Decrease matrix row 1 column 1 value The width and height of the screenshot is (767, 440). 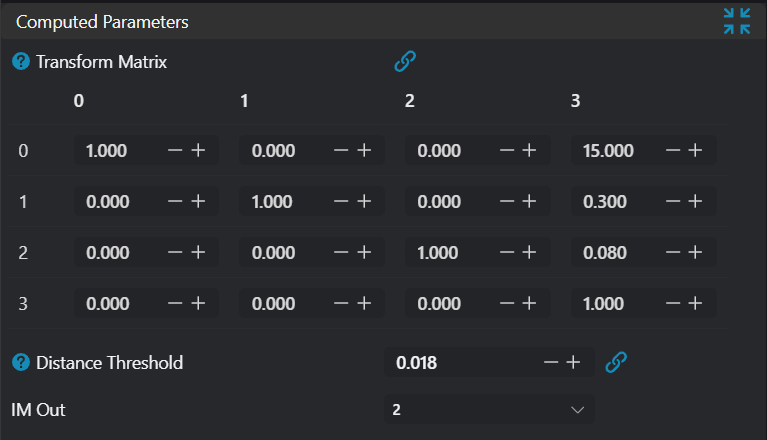pos(341,202)
